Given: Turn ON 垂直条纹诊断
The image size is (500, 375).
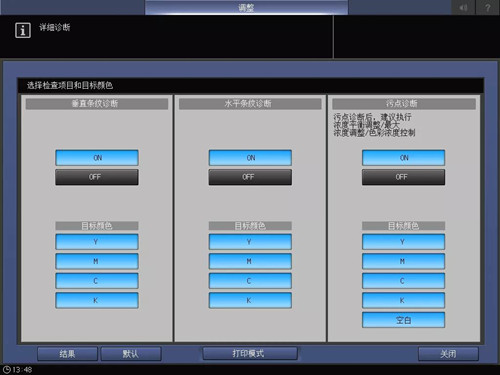Looking at the screenshot, I should (x=97, y=158).
